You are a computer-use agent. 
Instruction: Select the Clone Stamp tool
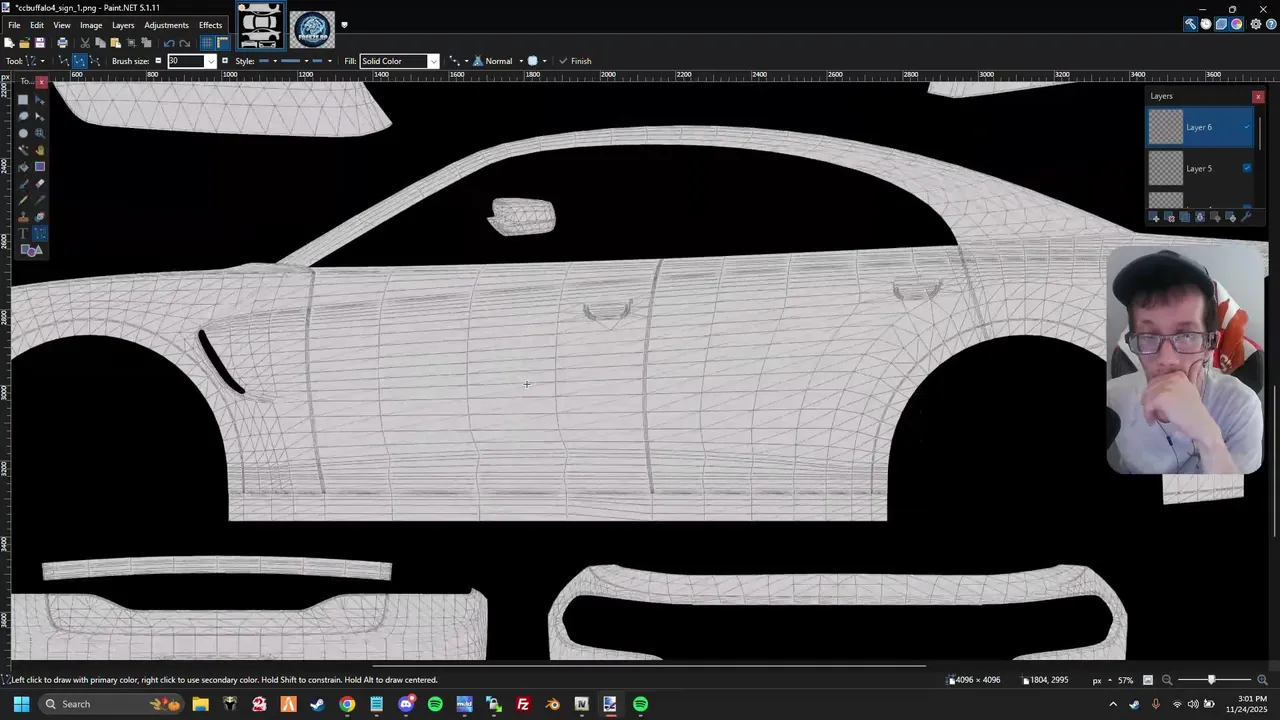pos(24,217)
